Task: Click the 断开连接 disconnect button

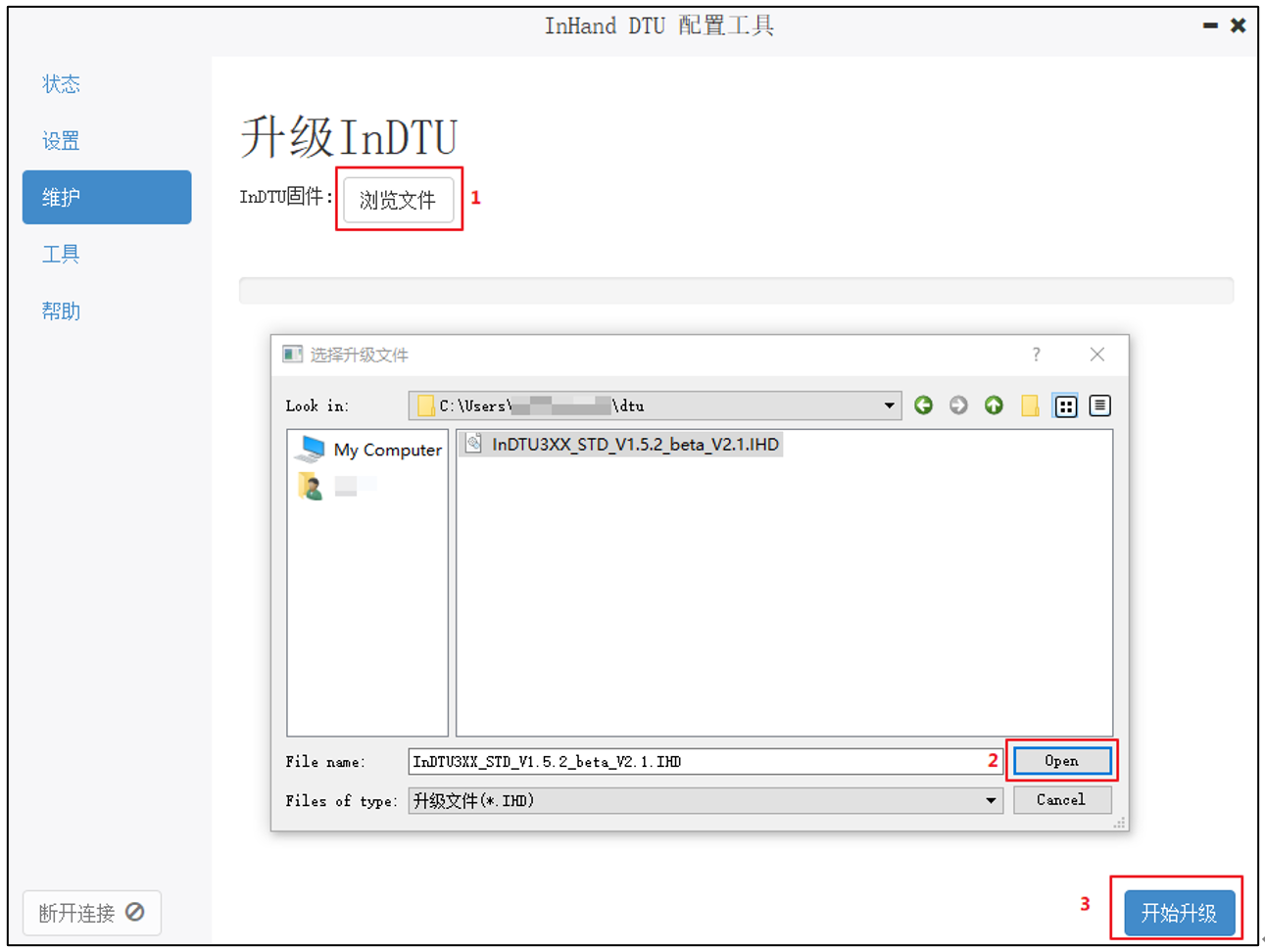Action: [91, 913]
